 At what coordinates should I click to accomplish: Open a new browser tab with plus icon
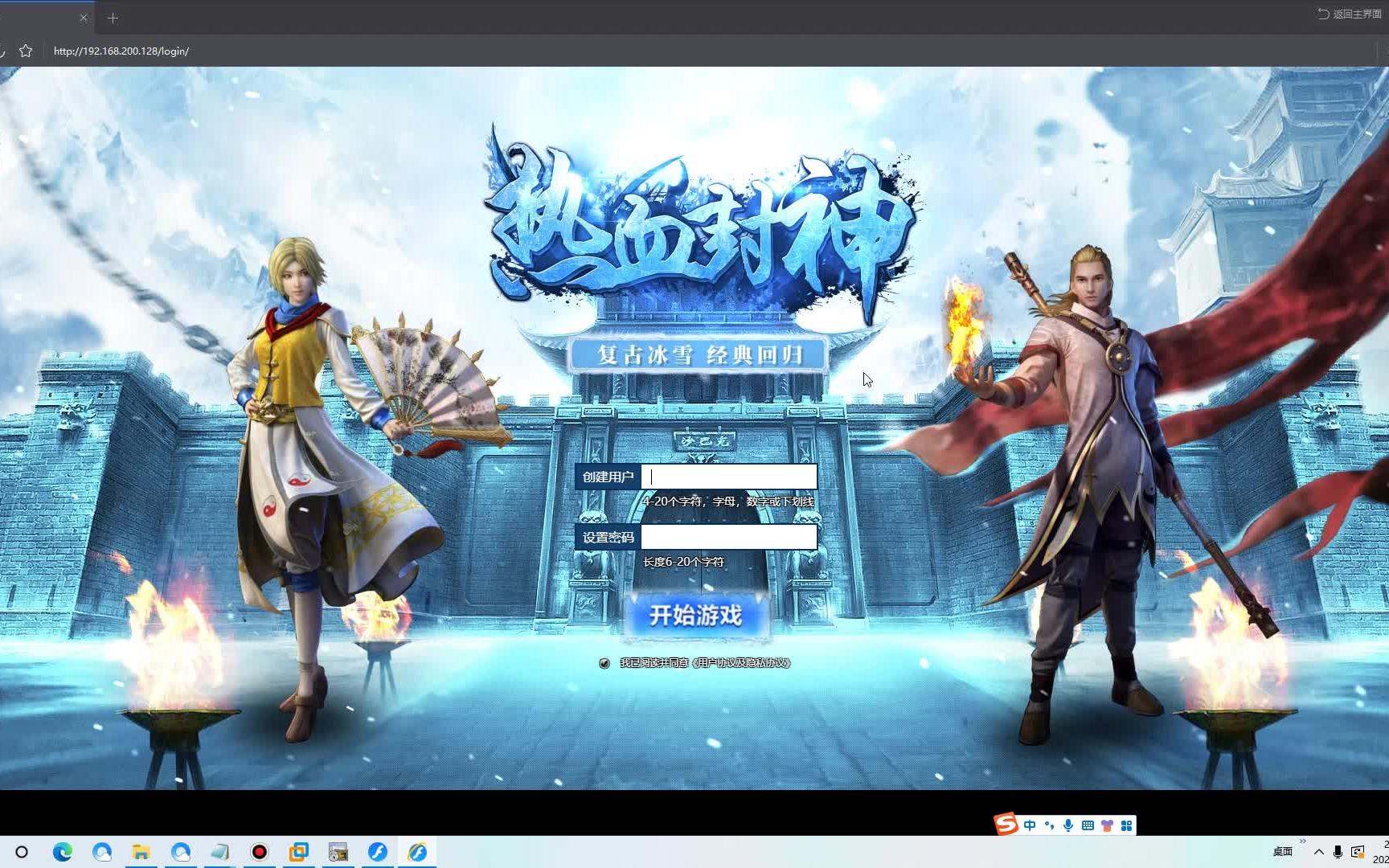coord(113,18)
